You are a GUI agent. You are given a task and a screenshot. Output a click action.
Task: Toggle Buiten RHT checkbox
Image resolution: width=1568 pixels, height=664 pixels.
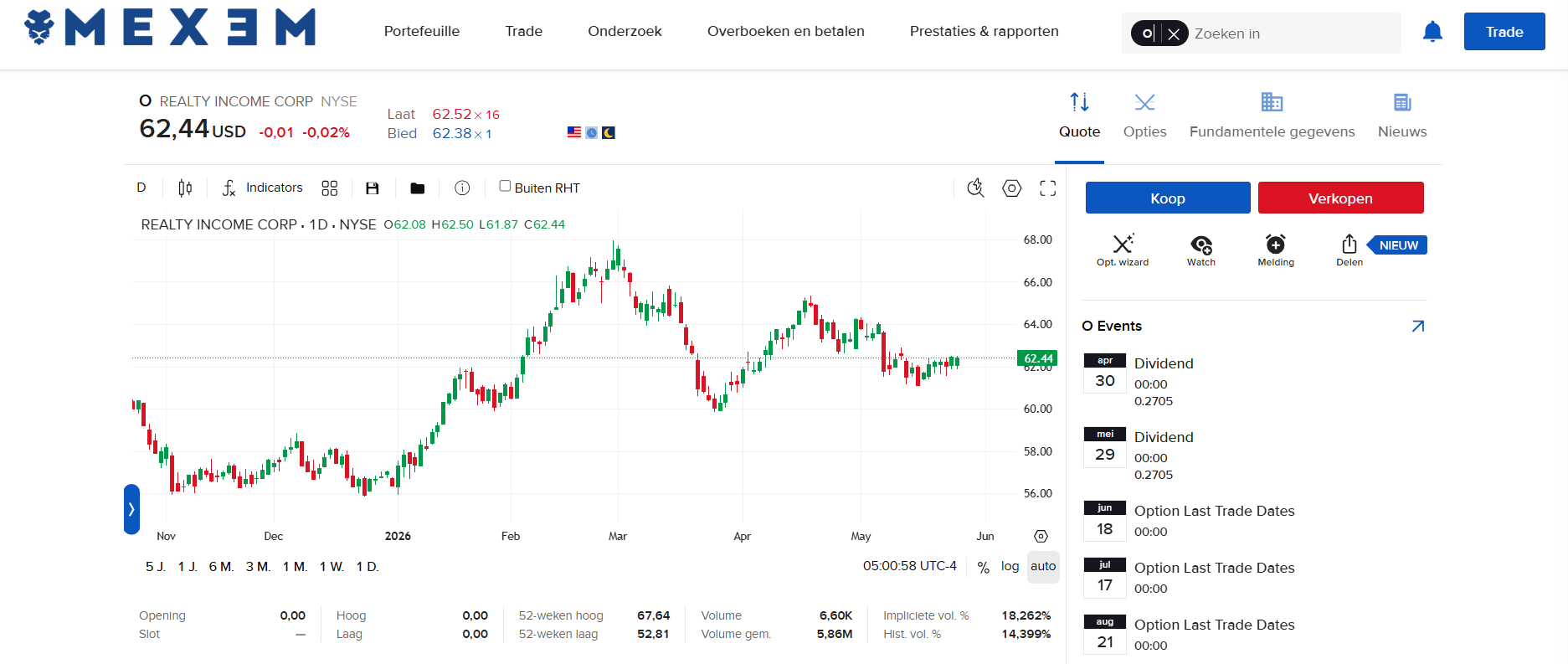pyautogui.click(x=505, y=186)
